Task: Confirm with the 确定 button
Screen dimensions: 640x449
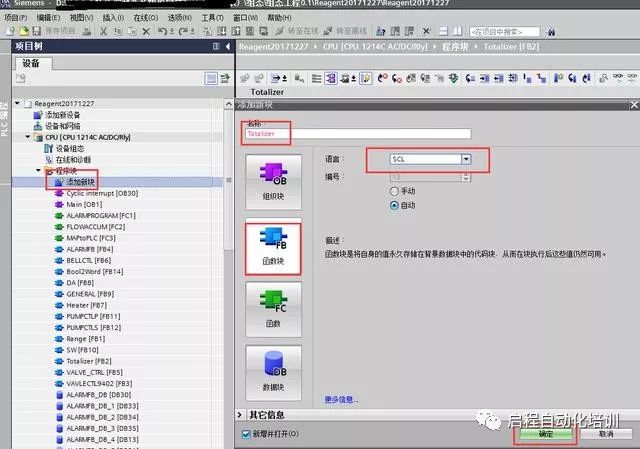Action: click(x=545, y=434)
